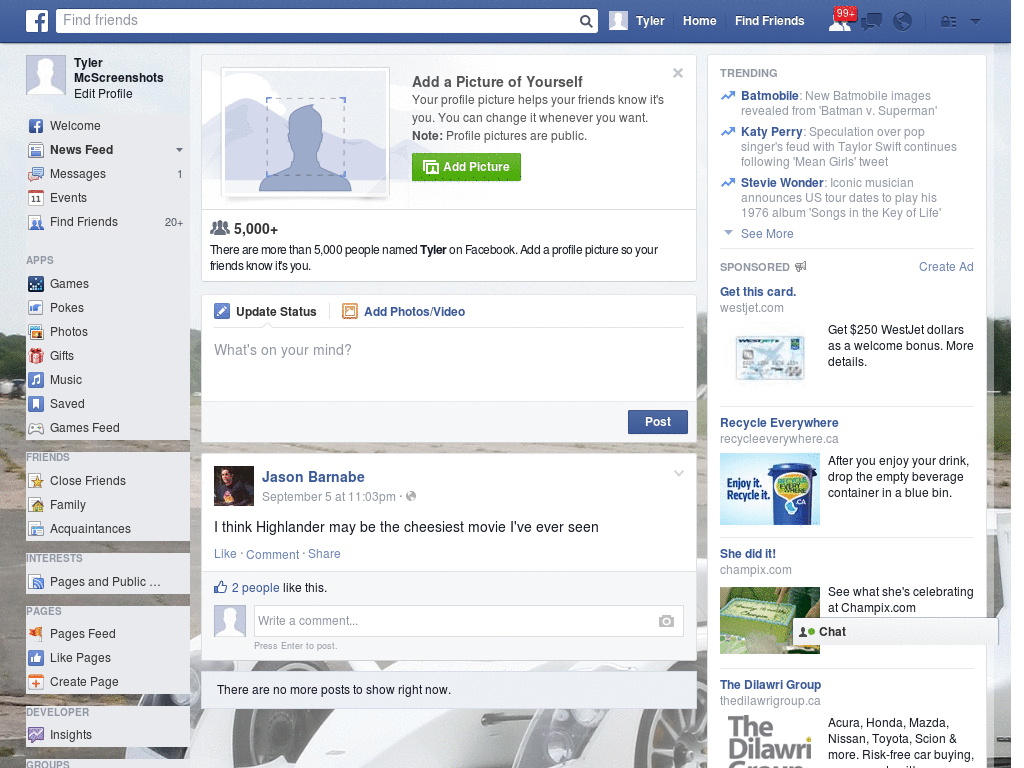The image size is (1024, 768).
Task: View the 2 people who like this
Action: click(255, 588)
